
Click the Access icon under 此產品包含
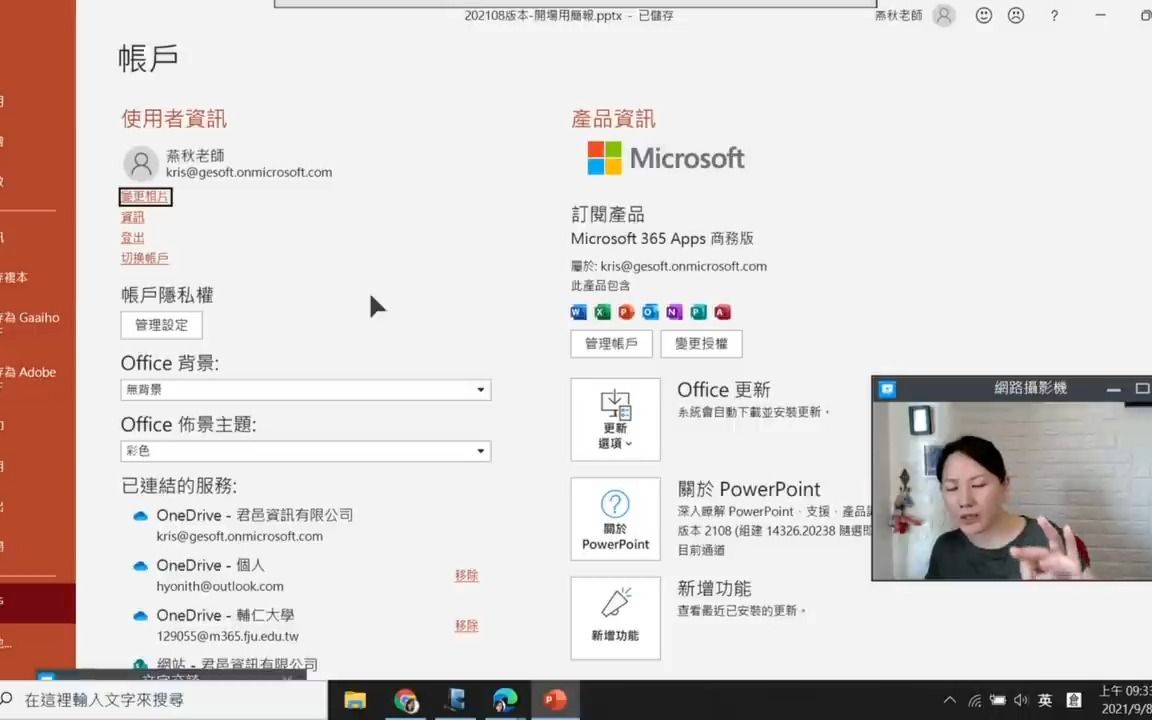click(722, 312)
